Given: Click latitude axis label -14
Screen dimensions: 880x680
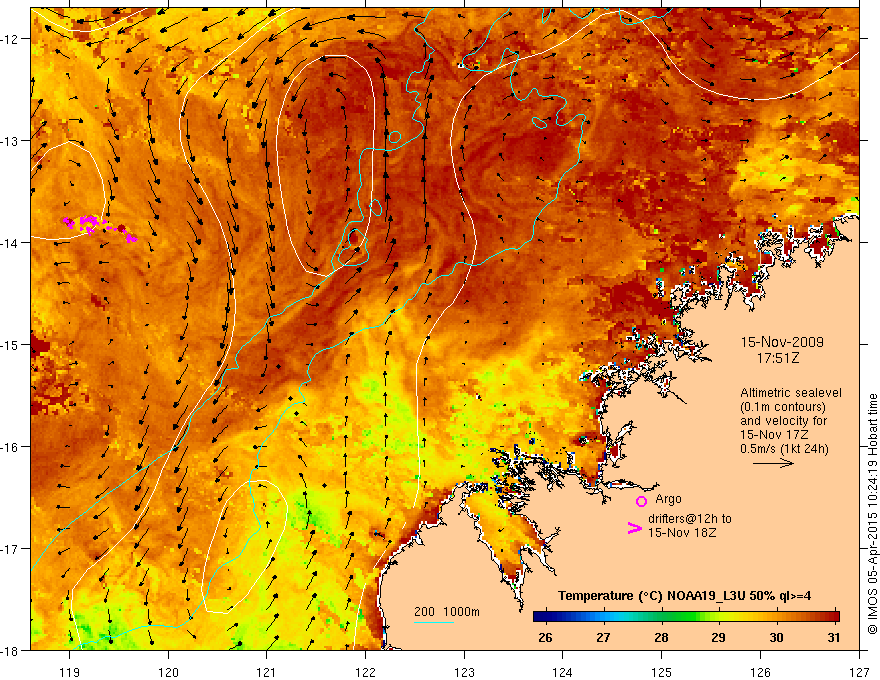Looking at the screenshot, I should pyautogui.click(x=11, y=243).
